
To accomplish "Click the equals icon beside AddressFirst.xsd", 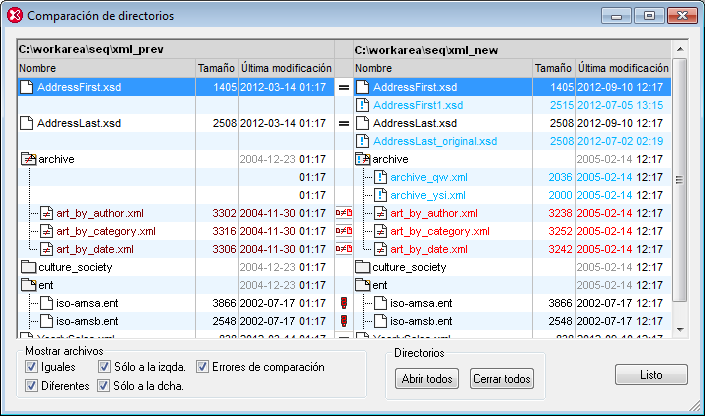I will (343, 88).
